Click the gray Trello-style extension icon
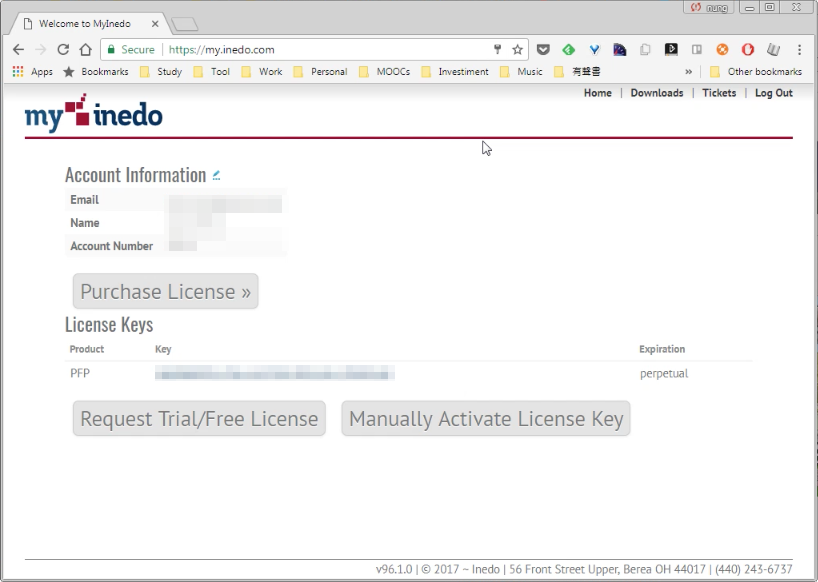 pos(696,50)
